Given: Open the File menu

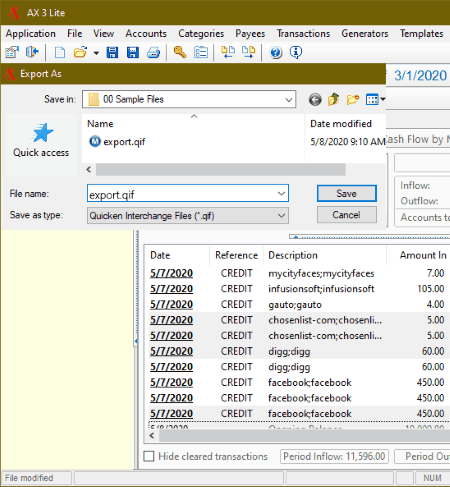Looking at the screenshot, I should 75,33.
